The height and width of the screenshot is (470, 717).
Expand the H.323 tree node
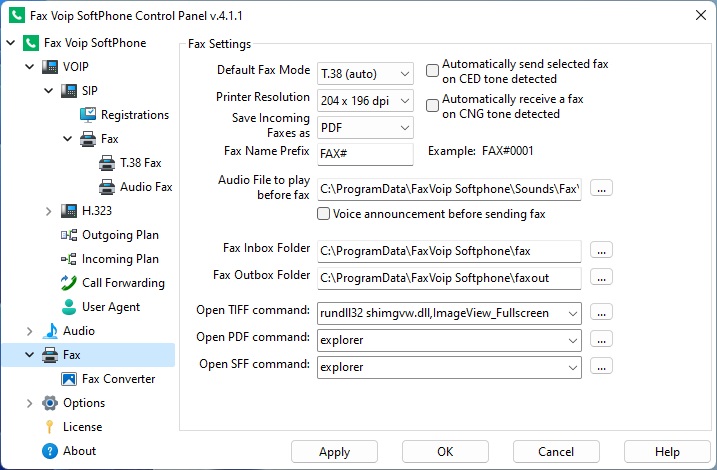(x=49, y=211)
